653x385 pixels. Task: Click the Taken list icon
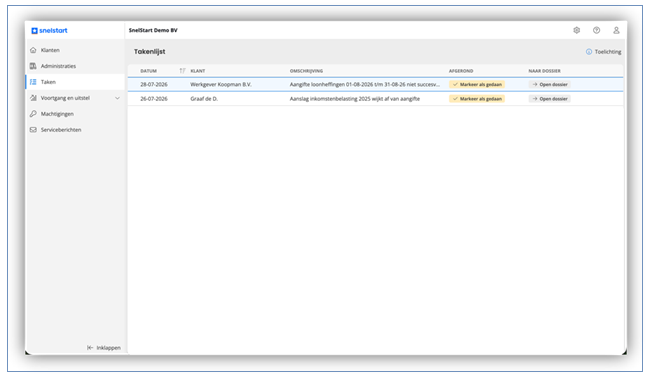(33, 82)
